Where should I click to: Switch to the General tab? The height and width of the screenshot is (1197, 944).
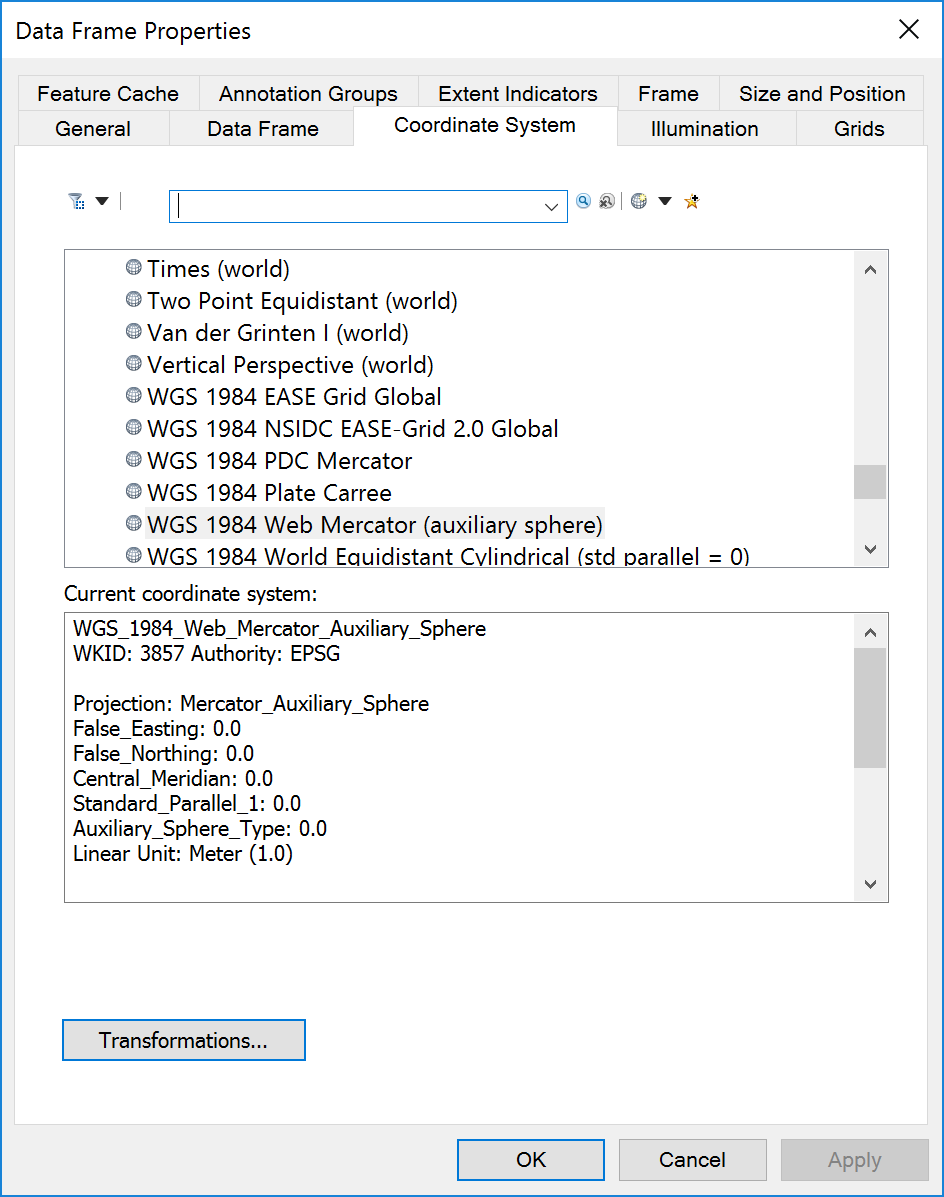92,128
